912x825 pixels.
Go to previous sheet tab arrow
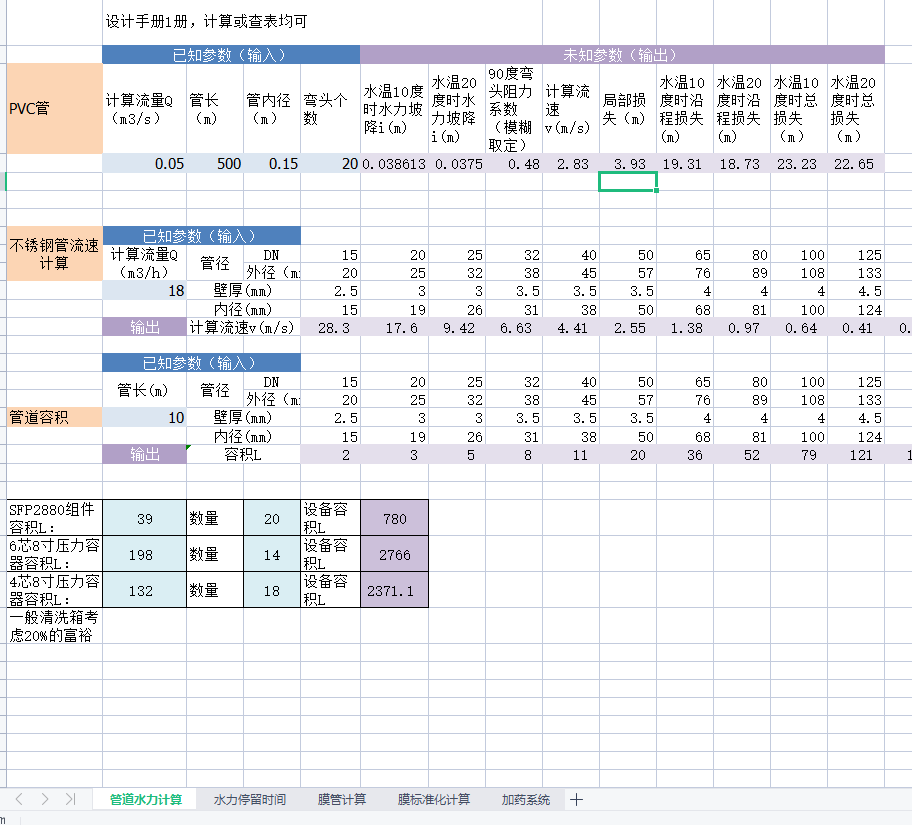pos(19,799)
